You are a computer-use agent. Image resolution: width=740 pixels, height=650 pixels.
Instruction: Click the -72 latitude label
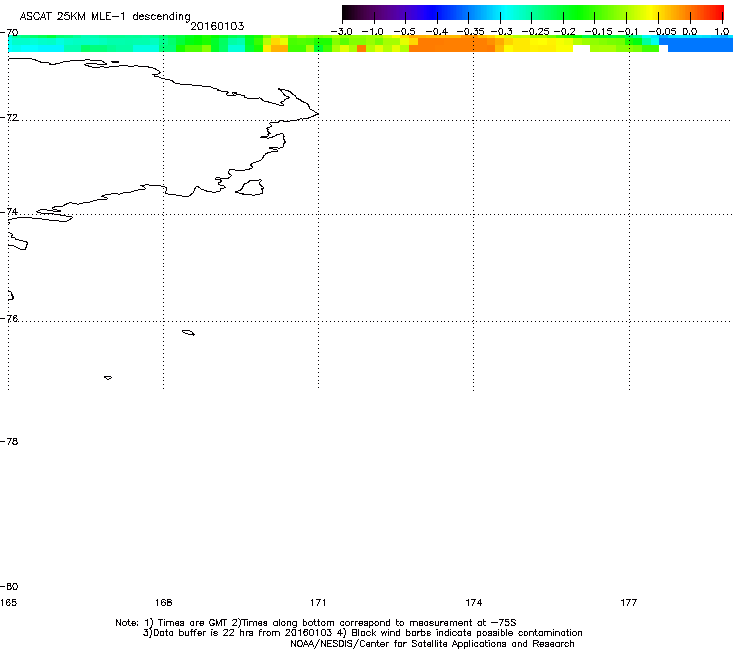[9, 117]
